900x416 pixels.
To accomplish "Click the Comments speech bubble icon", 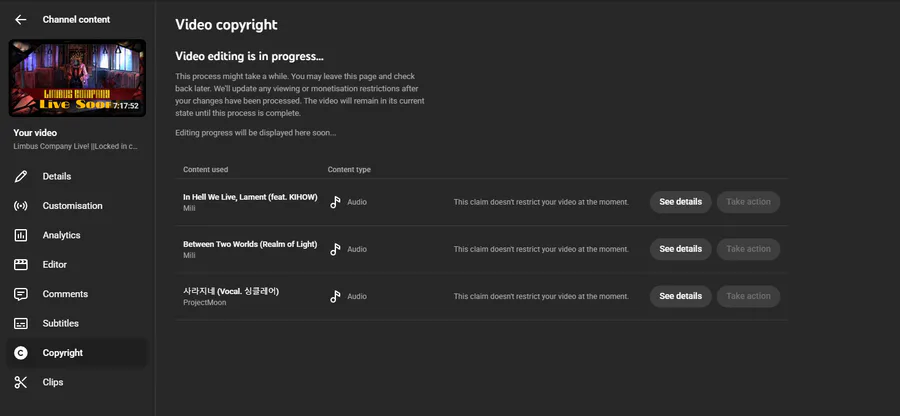I will click(x=21, y=294).
